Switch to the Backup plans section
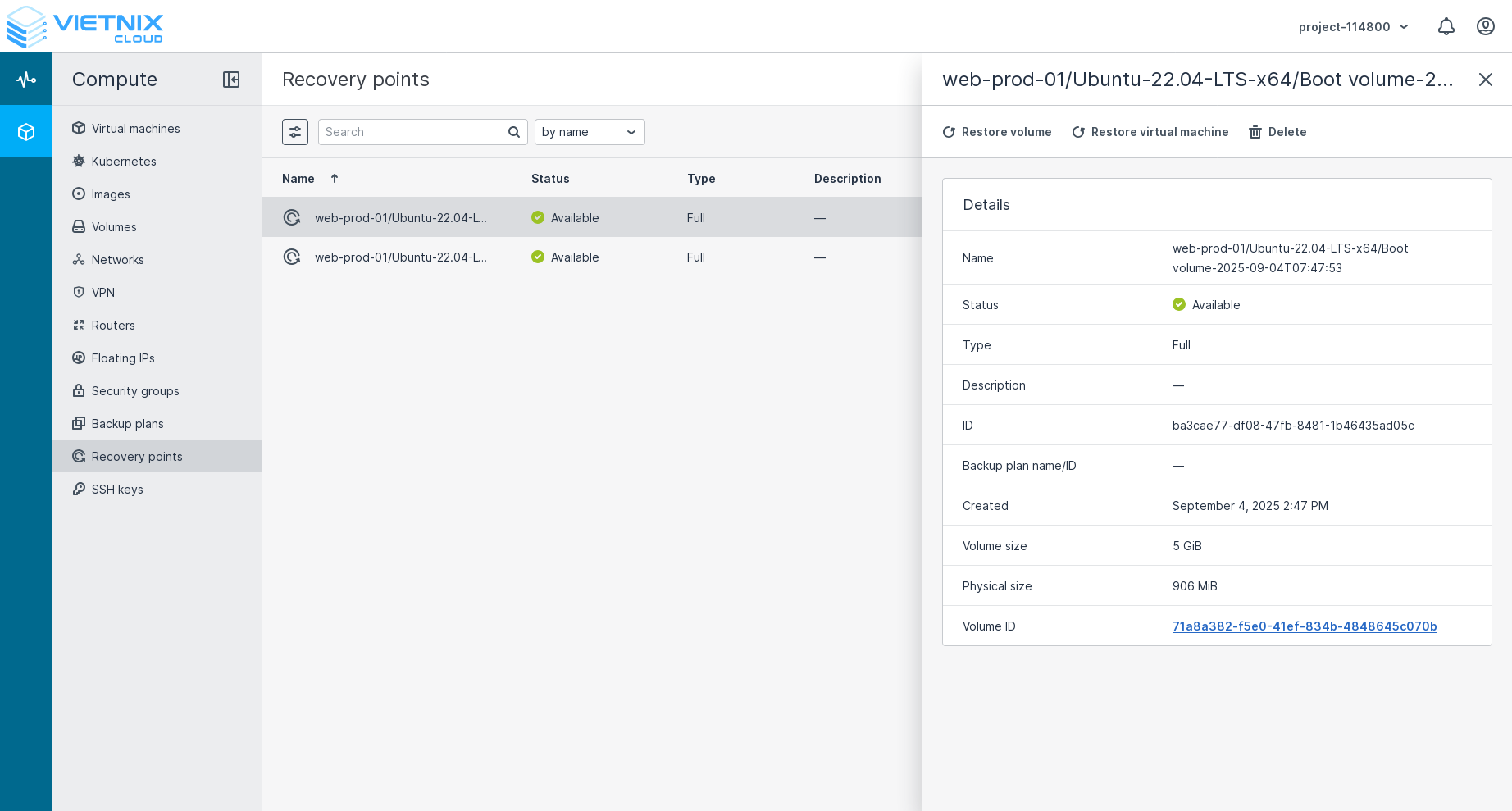The height and width of the screenshot is (811, 1512). pyautogui.click(x=127, y=424)
